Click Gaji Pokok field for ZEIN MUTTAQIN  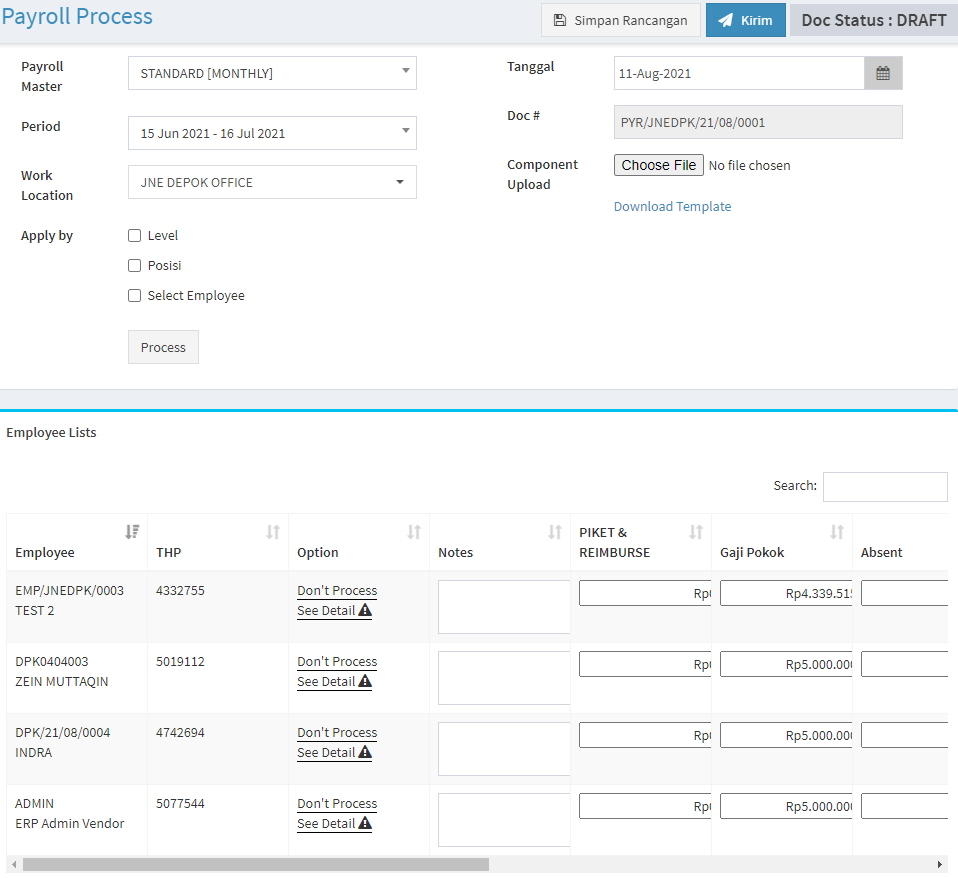tap(786, 664)
